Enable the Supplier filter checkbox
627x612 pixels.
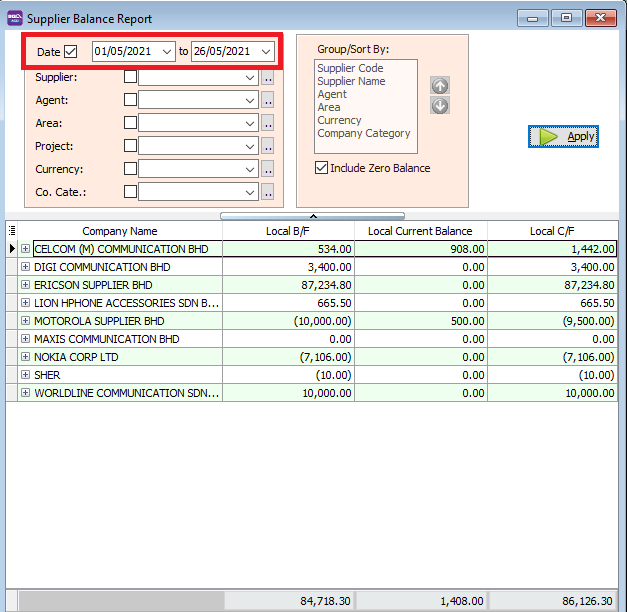click(130, 77)
